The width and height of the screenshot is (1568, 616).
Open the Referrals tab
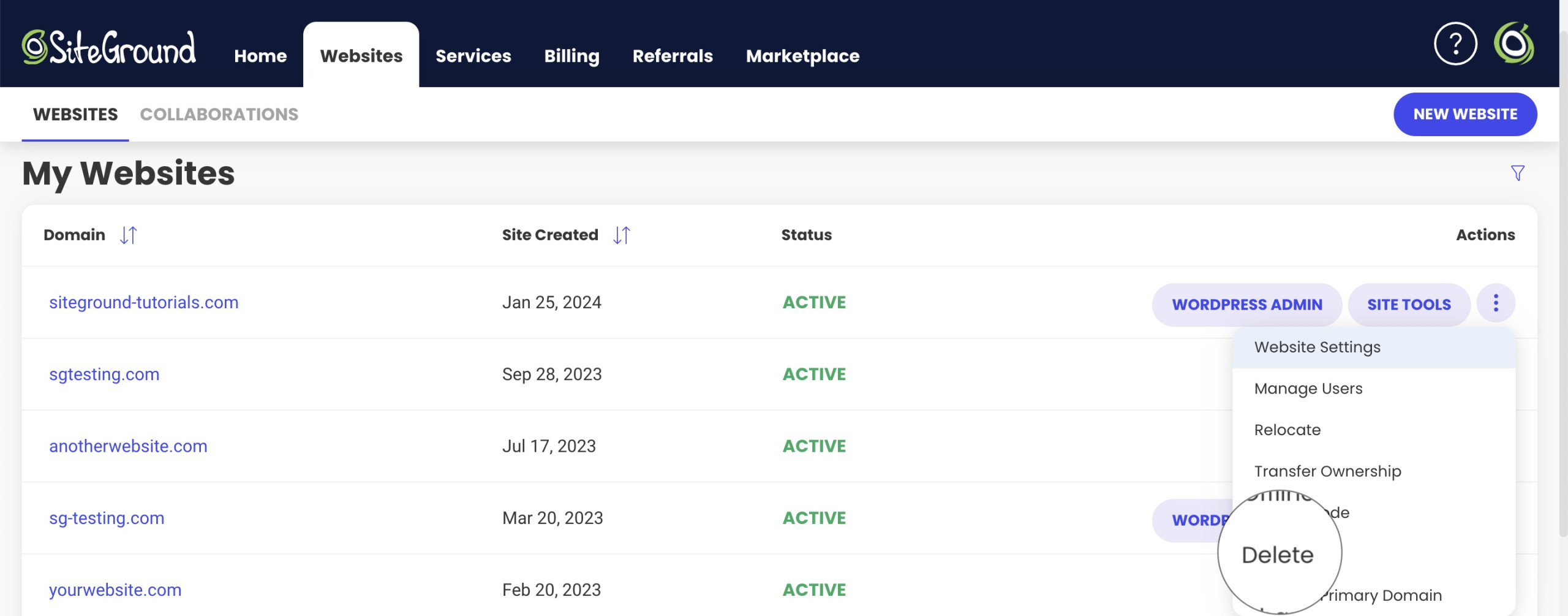(673, 56)
